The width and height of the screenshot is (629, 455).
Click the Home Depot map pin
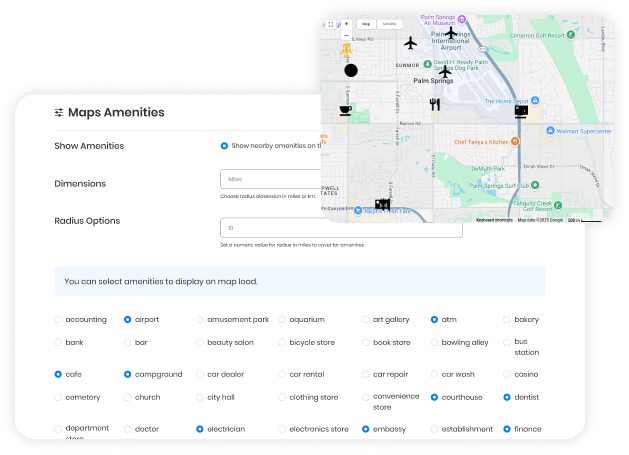534,101
